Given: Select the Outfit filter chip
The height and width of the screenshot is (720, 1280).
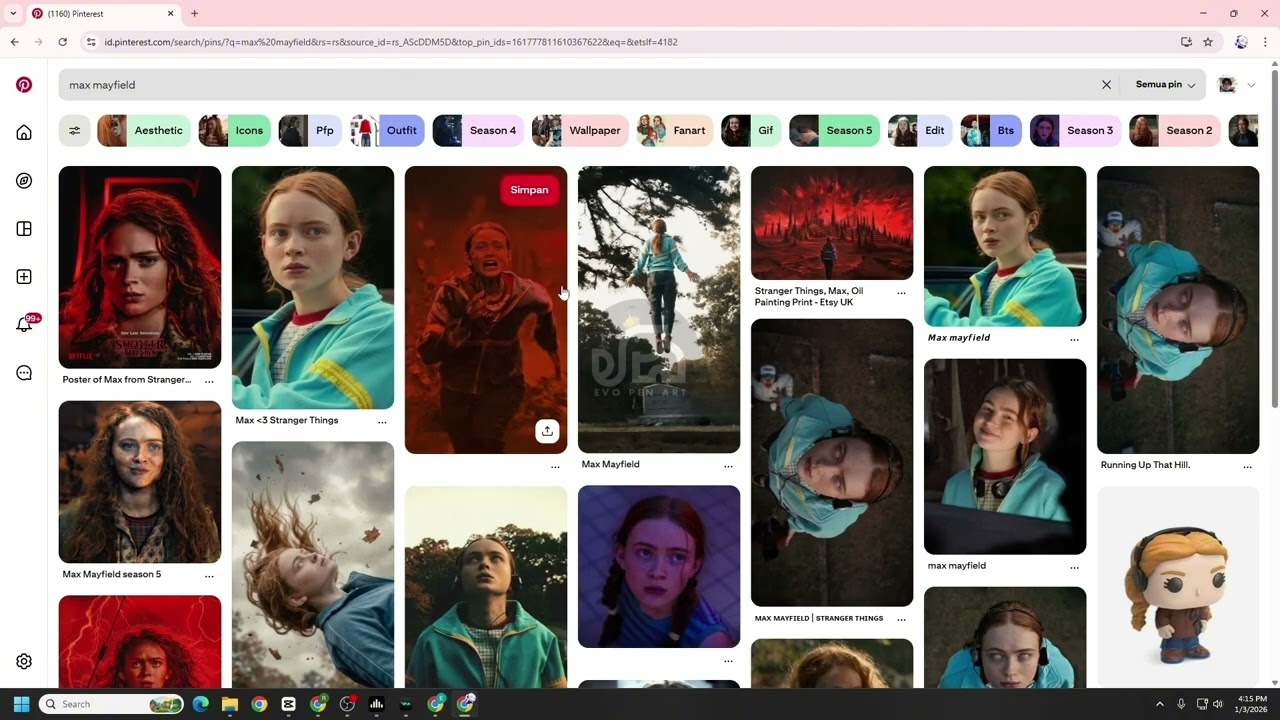Looking at the screenshot, I should tap(387, 130).
